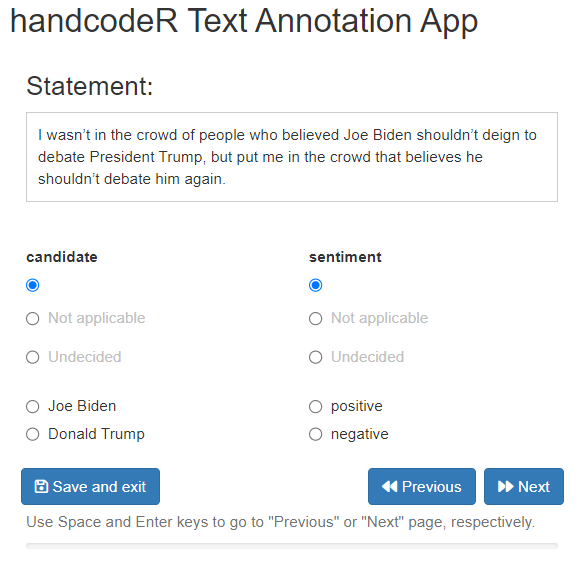584x567 pixels.
Task: Click the Statement heading
Action: (x=90, y=86)
